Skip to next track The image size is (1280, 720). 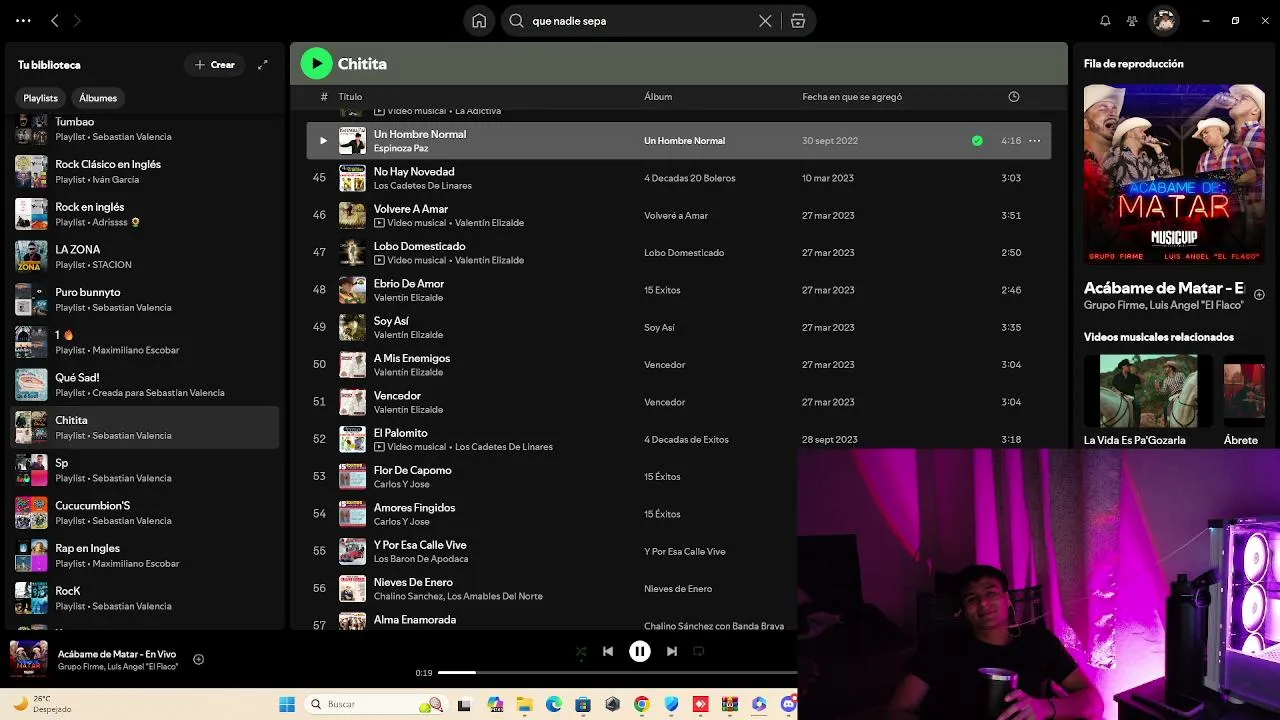(672, 651)
